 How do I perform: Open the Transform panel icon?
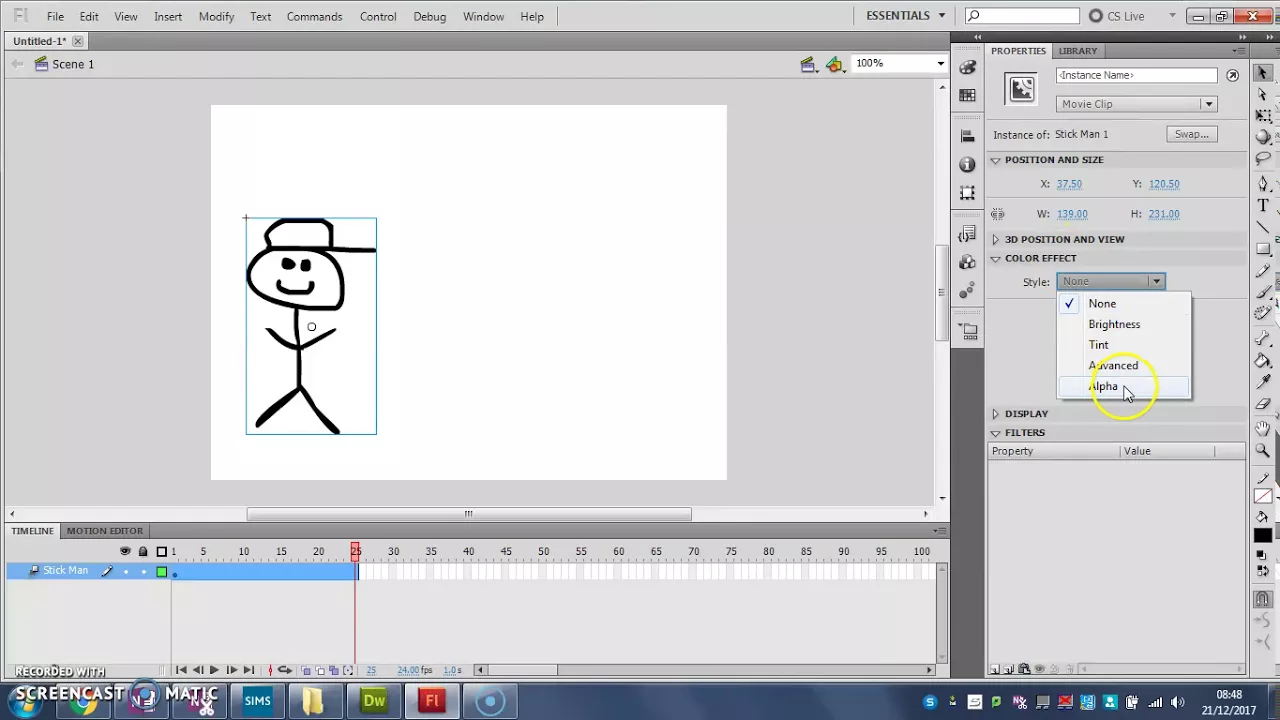click(x=967, y=192)
